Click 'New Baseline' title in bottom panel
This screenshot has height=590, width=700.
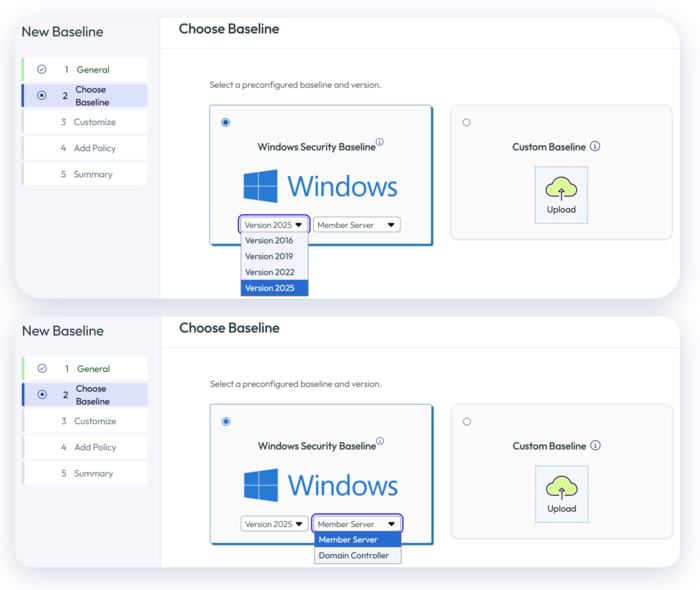click(63, 331)
